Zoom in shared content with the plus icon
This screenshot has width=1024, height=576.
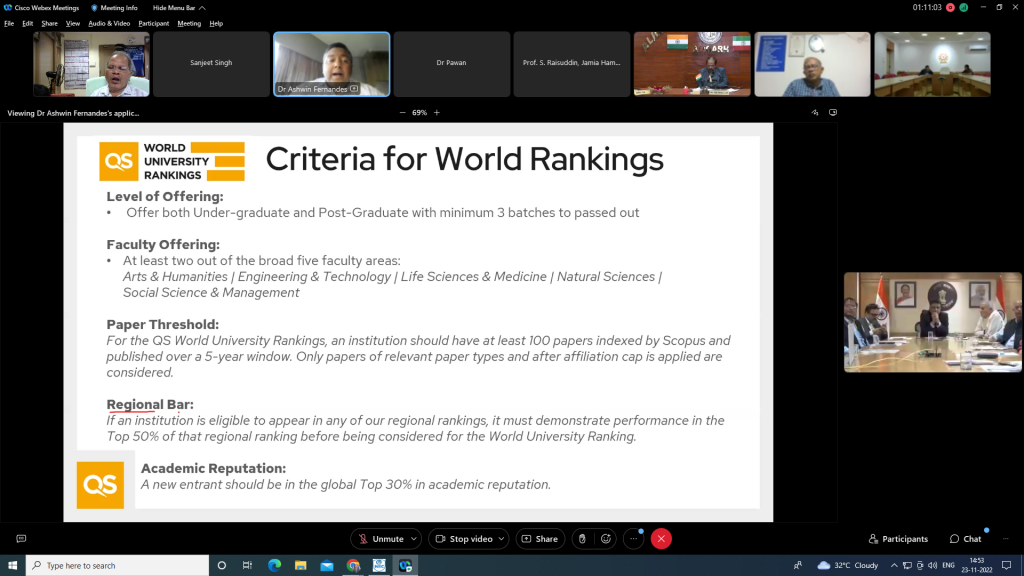(x=437, y=112)
